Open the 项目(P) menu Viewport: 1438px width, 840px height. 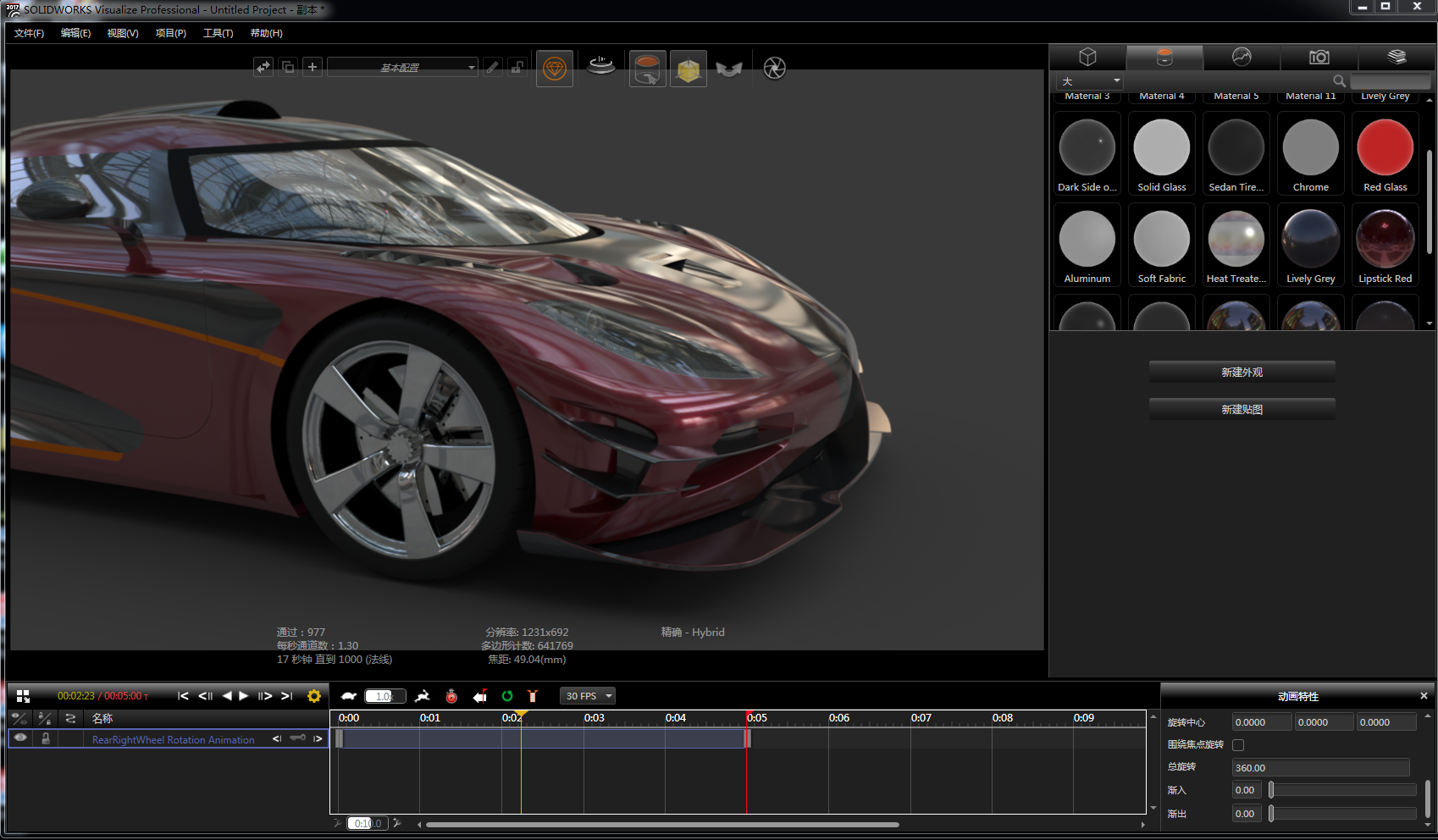(x=170, y=33)
